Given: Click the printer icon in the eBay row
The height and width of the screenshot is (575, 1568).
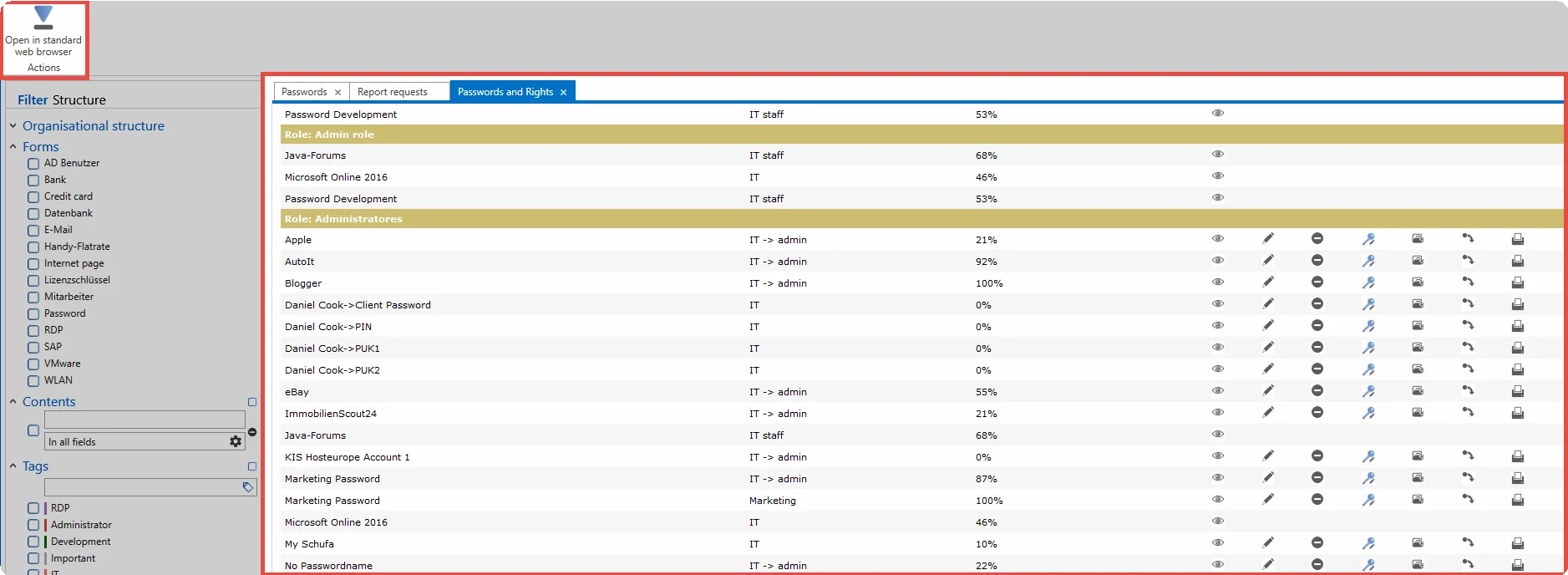Looking at the screenshot, I should 1518,391.
